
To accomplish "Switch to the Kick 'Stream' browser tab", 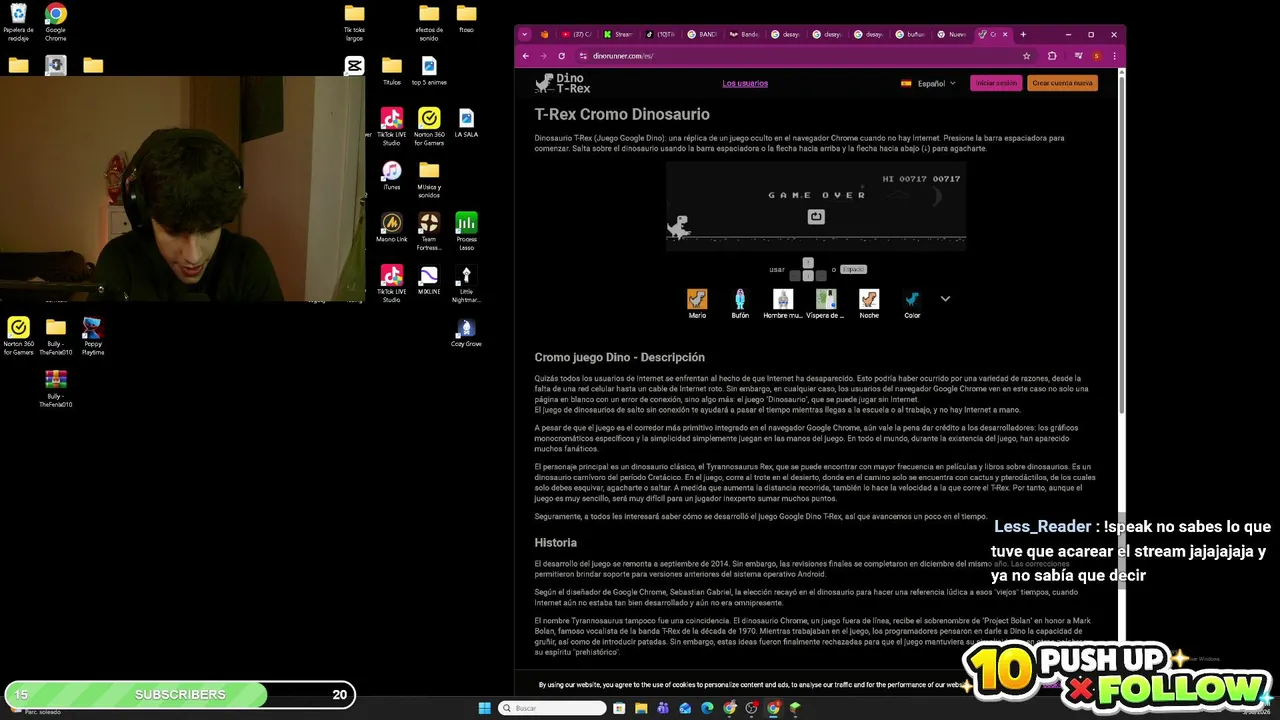I will tap(620, 34).
